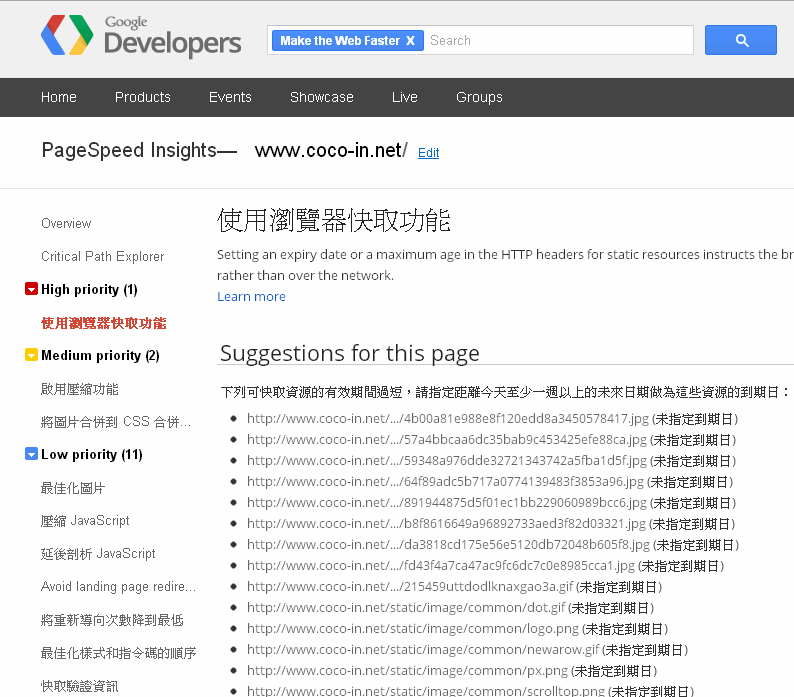Image resolution: width=794 pixels, height=697 pixels.
Task: Click the Google Developers logo
Action: [x=141, y=35]
